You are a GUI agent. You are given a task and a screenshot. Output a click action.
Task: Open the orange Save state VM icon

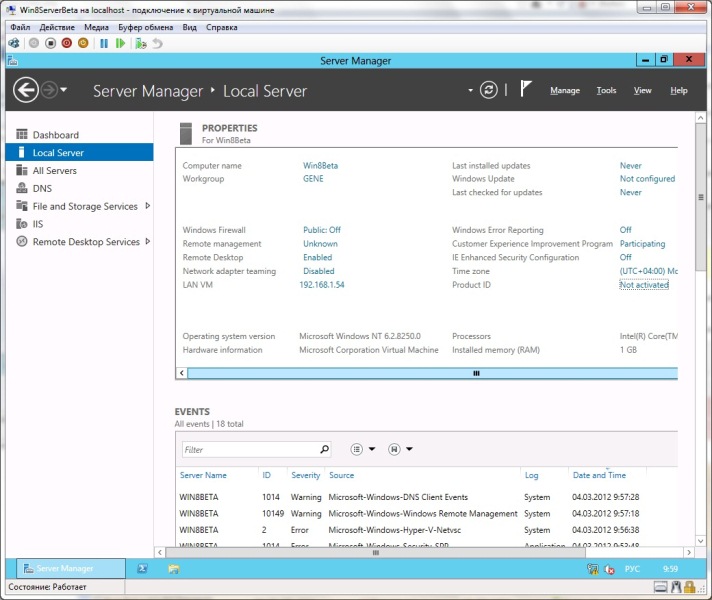click(x=83, y=43)
